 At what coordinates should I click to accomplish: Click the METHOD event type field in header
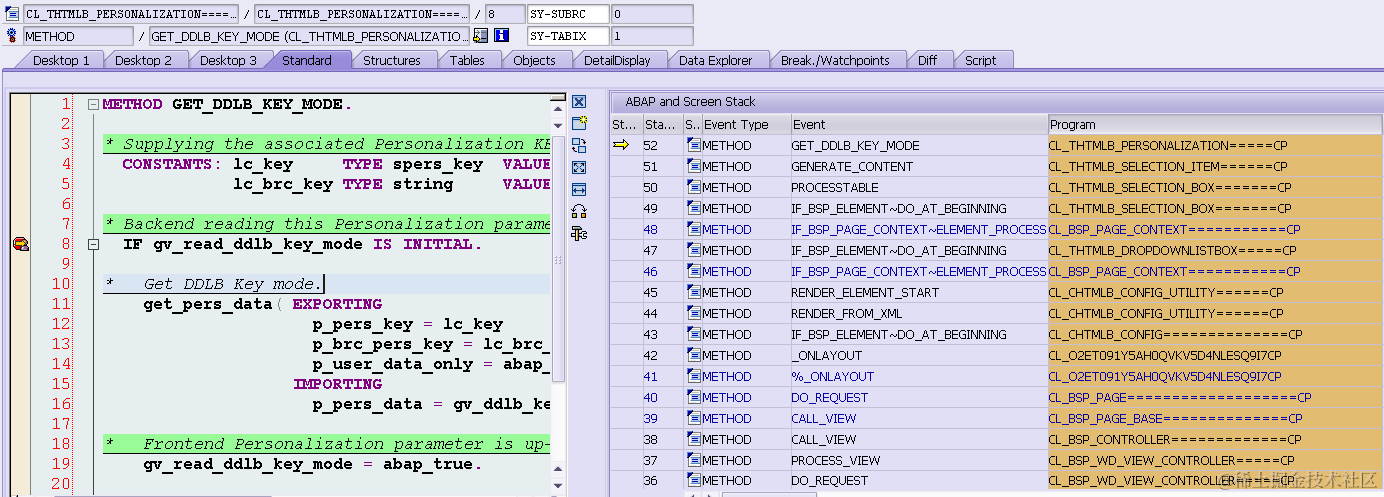tap(77, 36)
